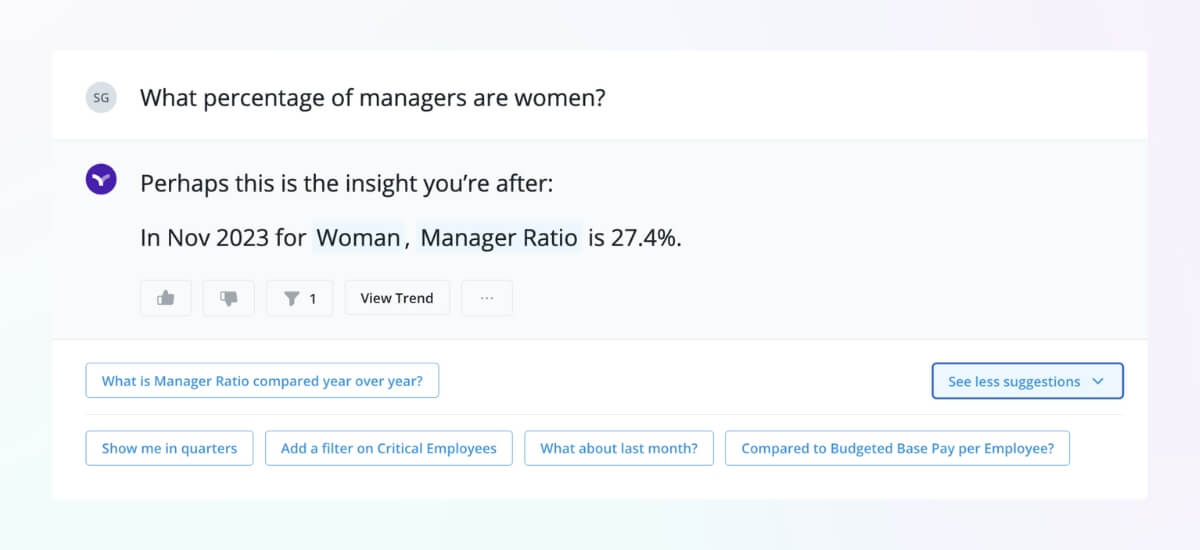Viewport: 1200px width, 550px height.
Task: Select the highlighted Manager Ratio metric tag
Action: click(x=498, y=238)
